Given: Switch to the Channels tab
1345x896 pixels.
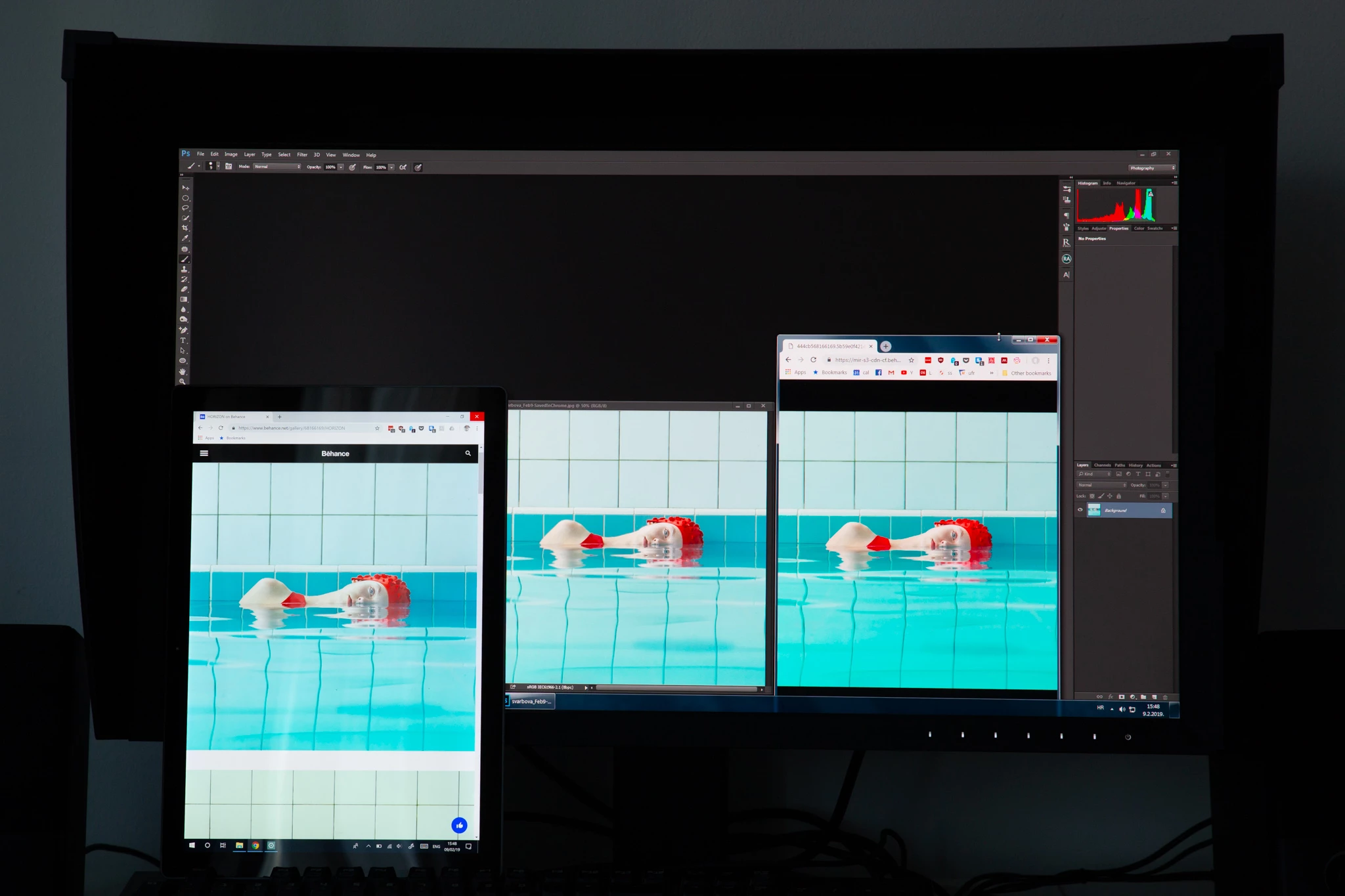Looking at the screenshot, I should coord(1102,465).
